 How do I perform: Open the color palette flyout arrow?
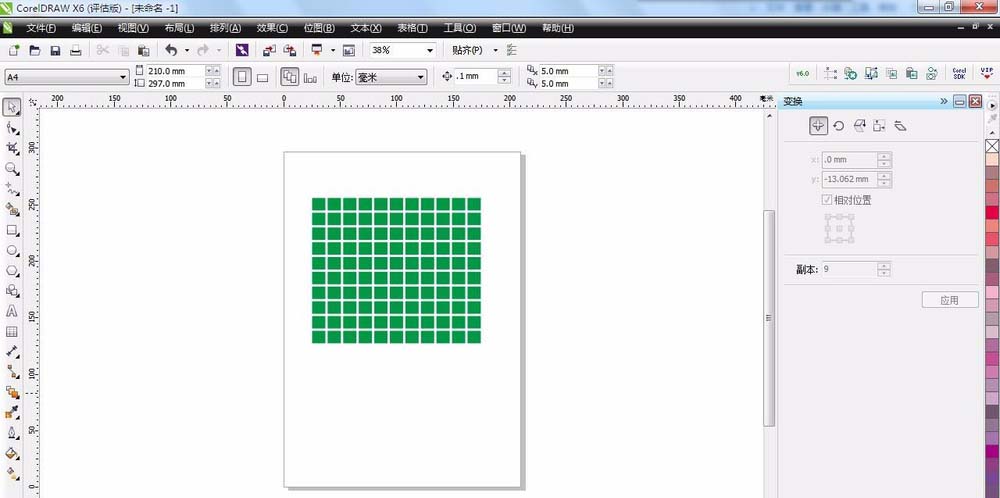coord(992,105)
